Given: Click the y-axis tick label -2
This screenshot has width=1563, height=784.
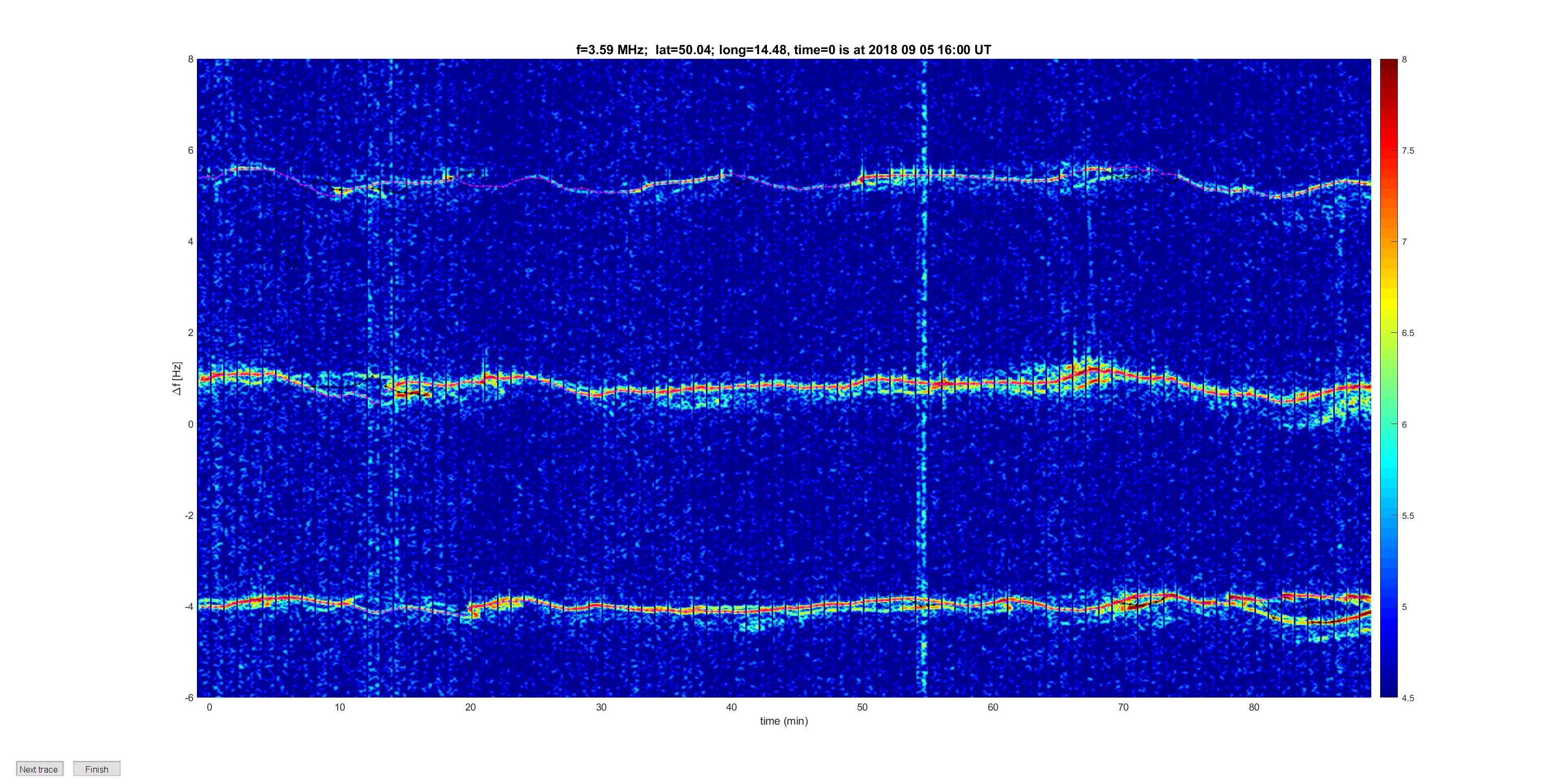Looking at the screenshot, I should 189,515.
